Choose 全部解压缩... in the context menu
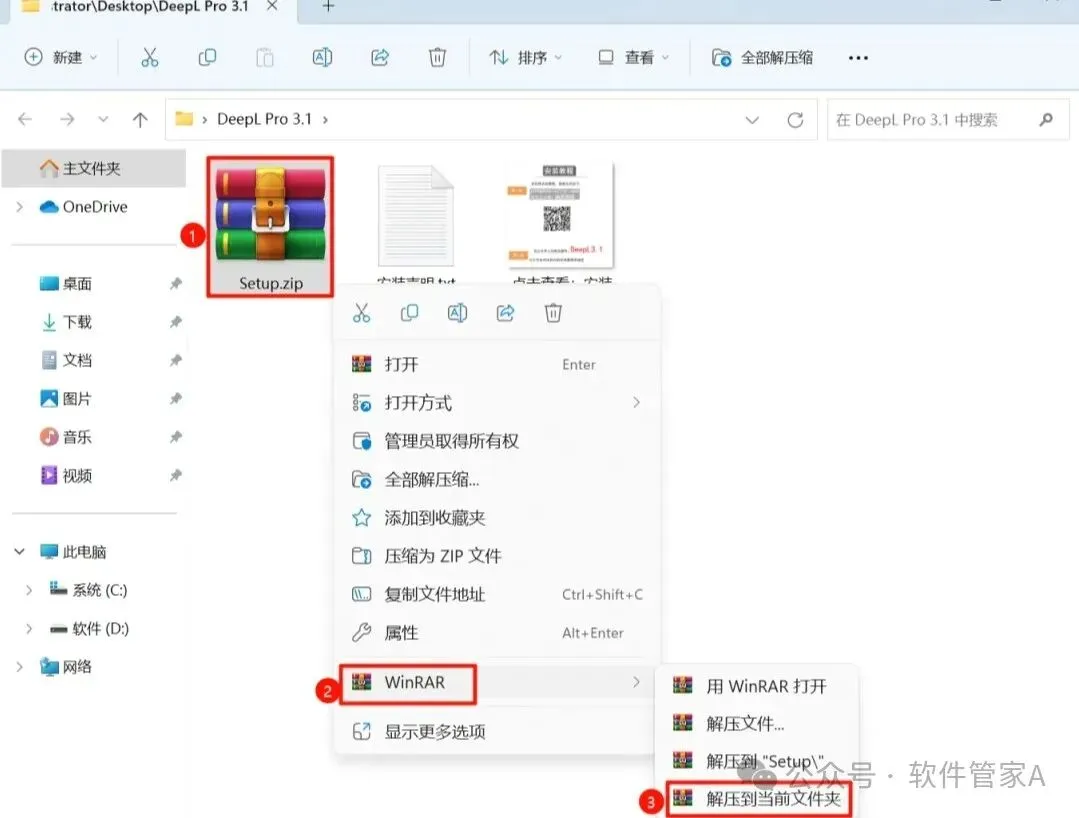 pyautogui.click(x=497, y=480)
